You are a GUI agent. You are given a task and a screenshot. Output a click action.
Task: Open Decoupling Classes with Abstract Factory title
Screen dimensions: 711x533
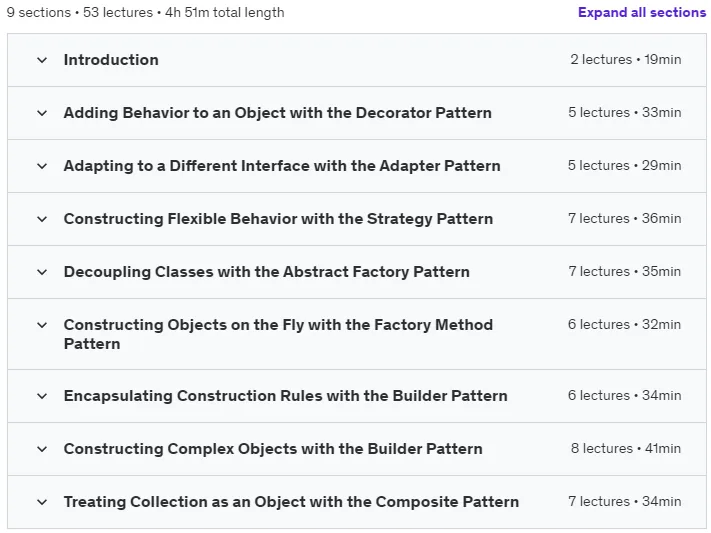(x=267, y=272)
